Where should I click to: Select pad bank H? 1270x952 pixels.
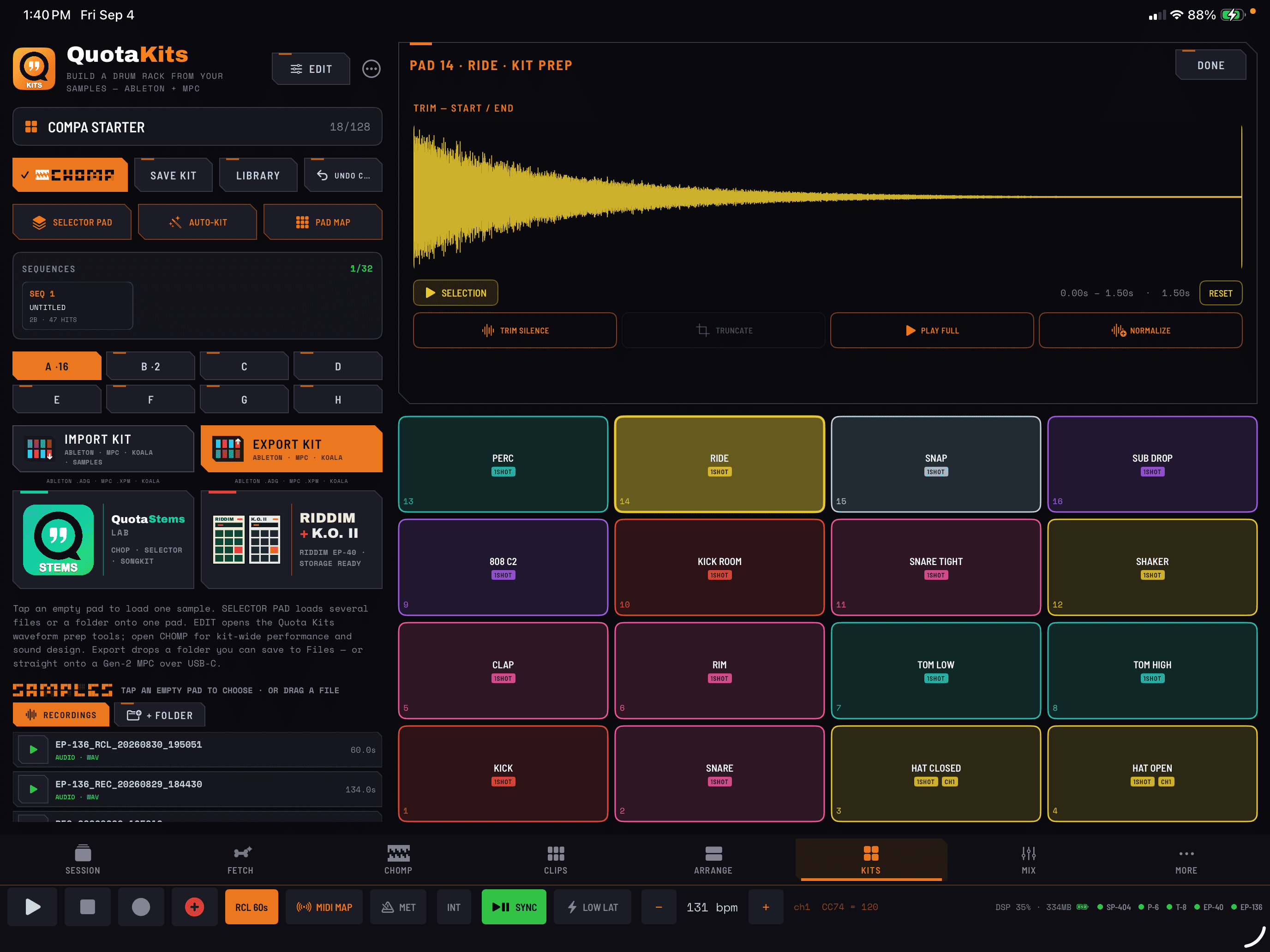pos(338,399)
